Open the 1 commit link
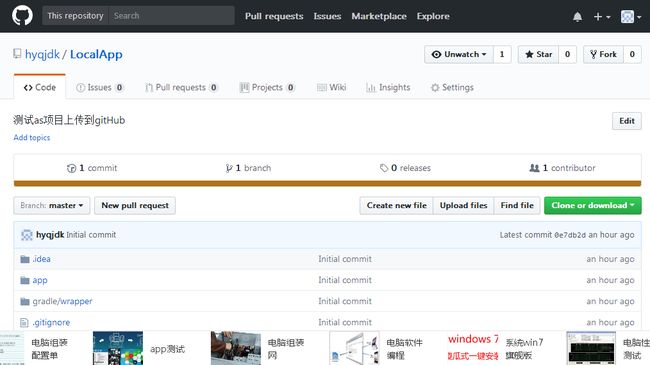The width and height of the screenshot is (650, 365). pyautogui.click(x=92, y=168)
